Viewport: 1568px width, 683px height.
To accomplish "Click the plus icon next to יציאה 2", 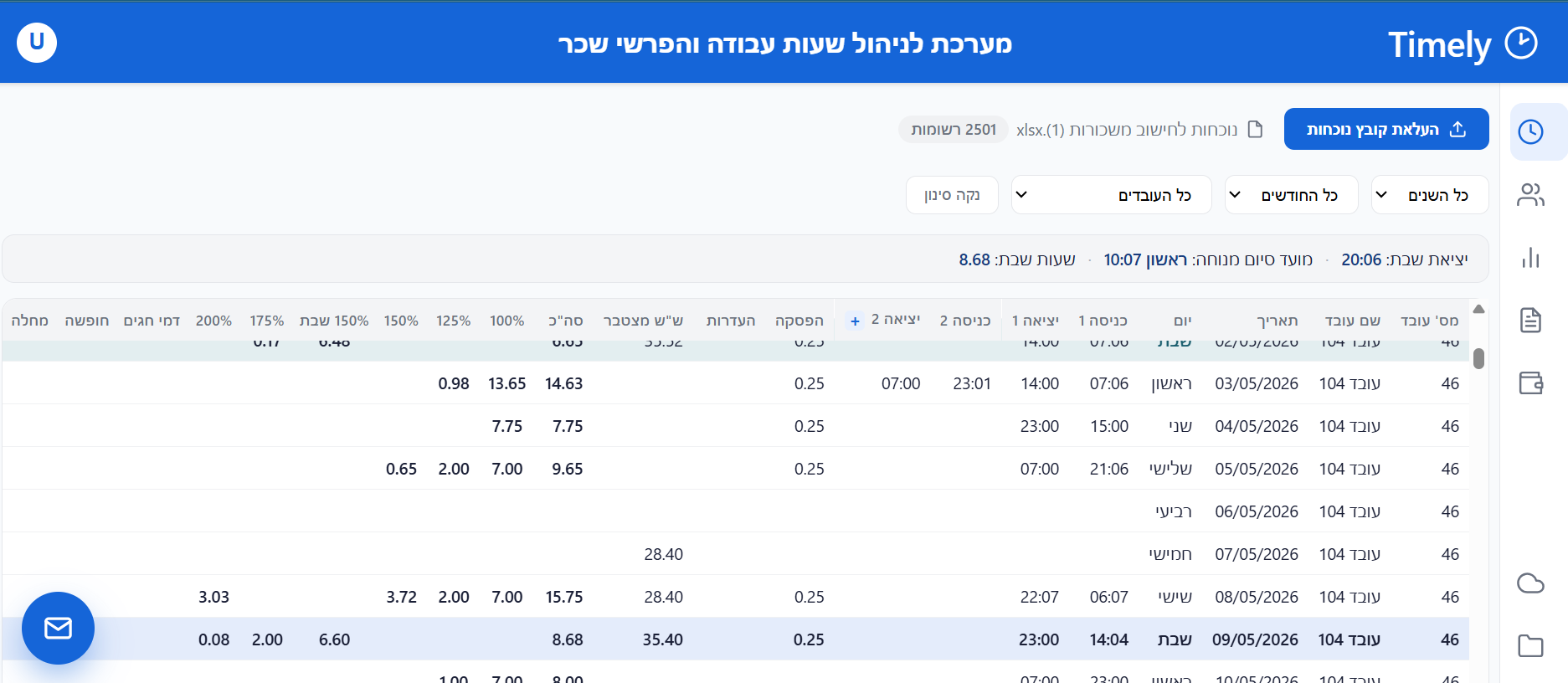I will tap(855, 321).
